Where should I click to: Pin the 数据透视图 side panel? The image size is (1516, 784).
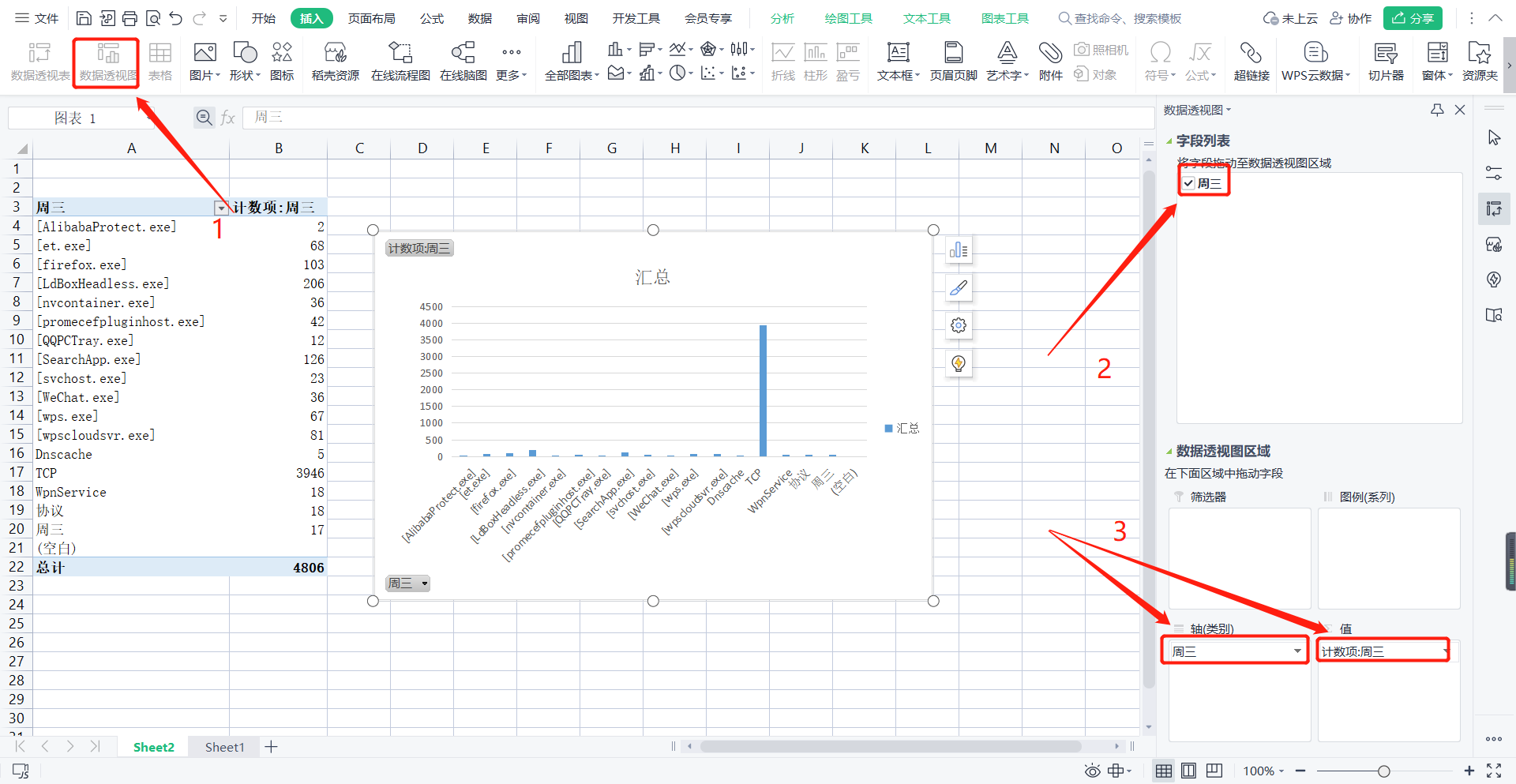coord(1437,110)
